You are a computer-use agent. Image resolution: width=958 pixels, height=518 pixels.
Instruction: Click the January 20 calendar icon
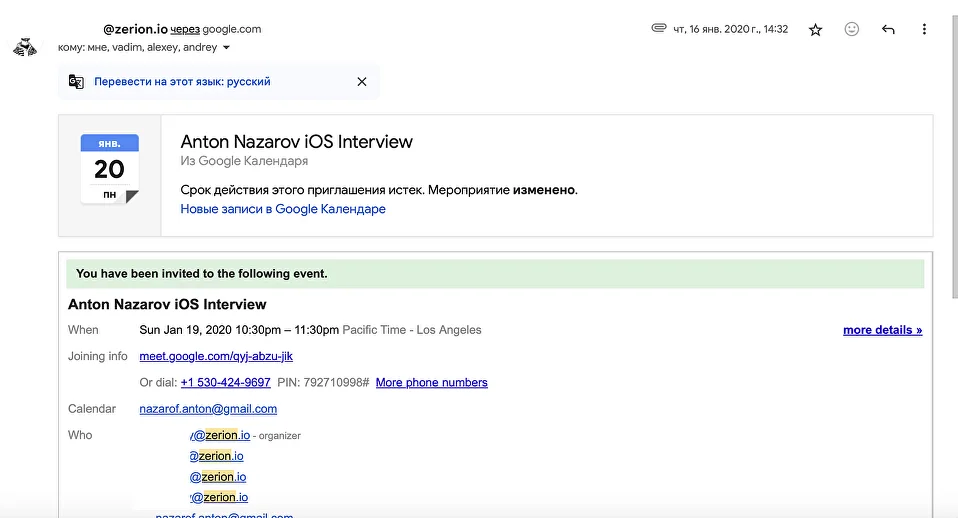coord(109,169)
